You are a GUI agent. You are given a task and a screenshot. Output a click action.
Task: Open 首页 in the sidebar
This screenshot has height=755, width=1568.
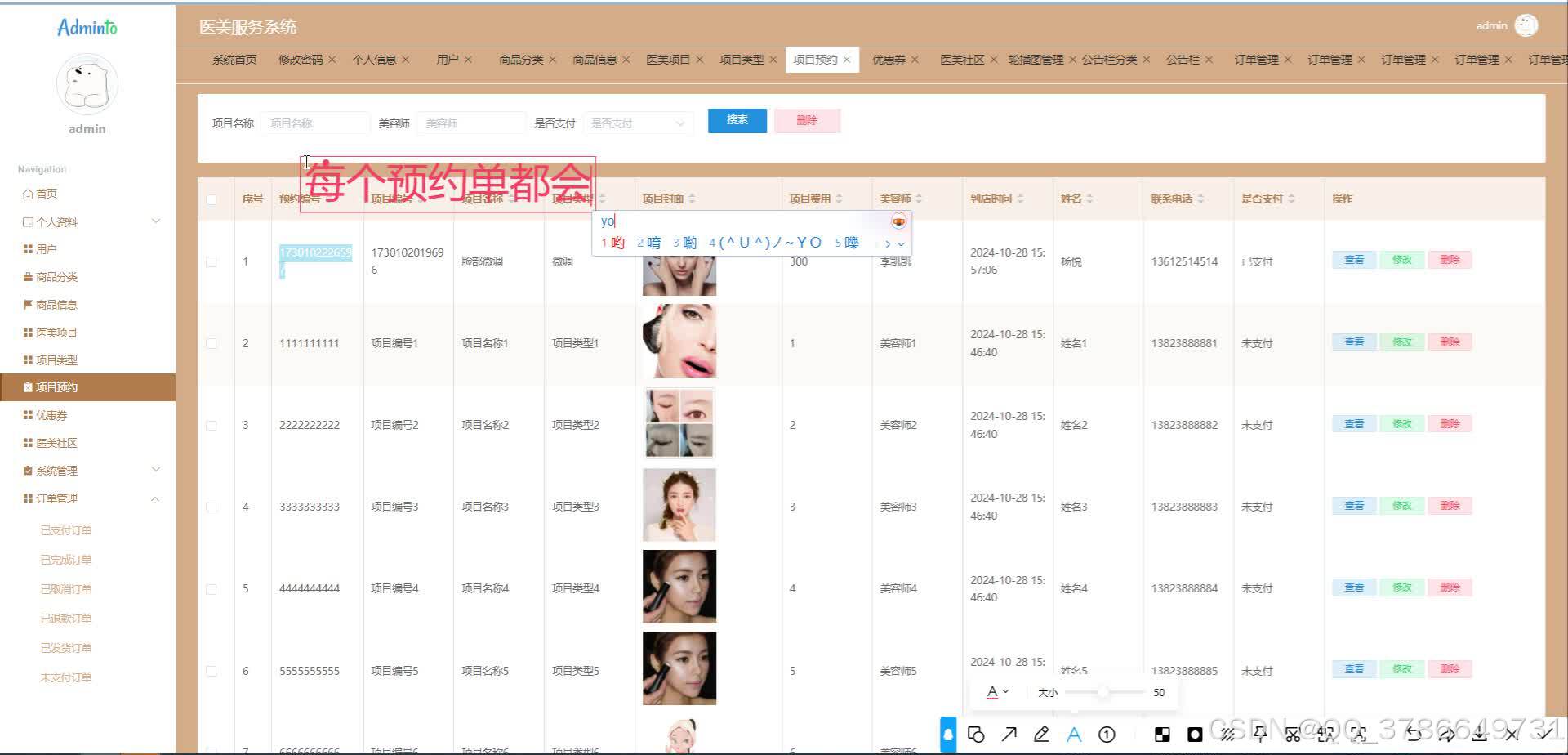pyautogui.click(x=40, y=194)
